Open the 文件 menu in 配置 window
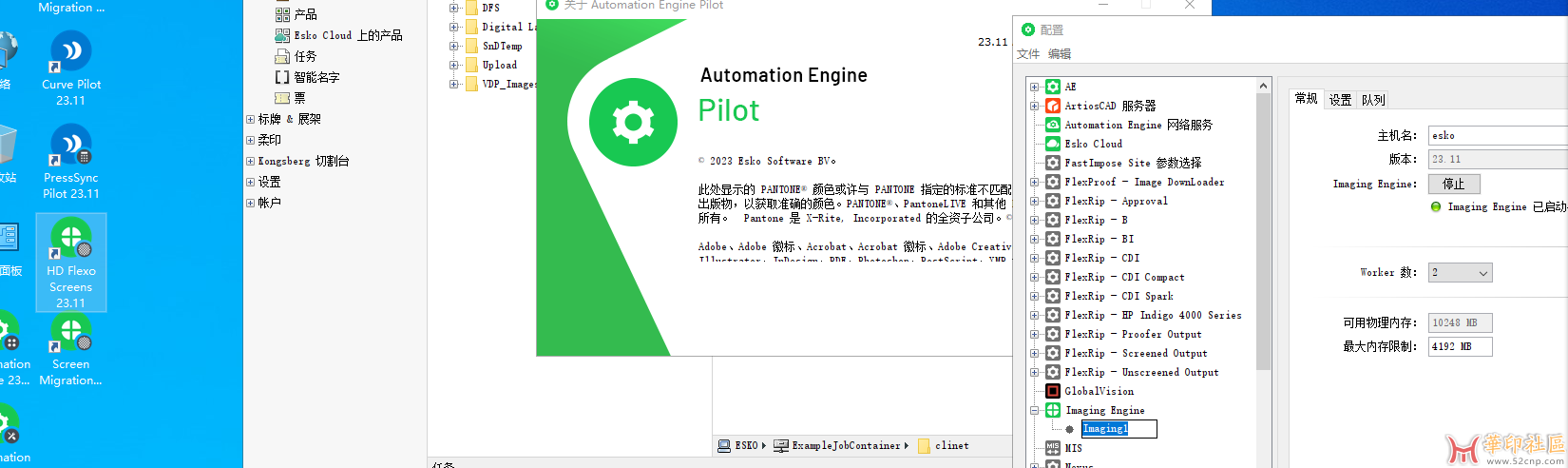Image resolution: width=1568 pixels, height=468 pixels. tap(1028, 54)
